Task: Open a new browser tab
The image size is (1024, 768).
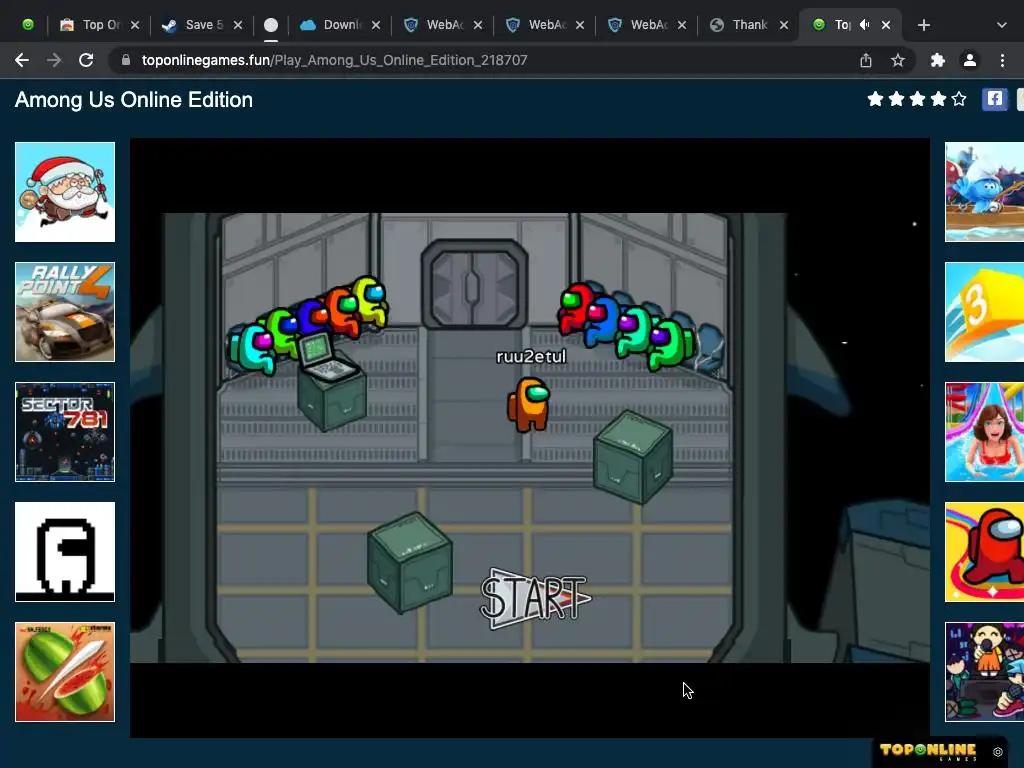Action: pos(923,25)
